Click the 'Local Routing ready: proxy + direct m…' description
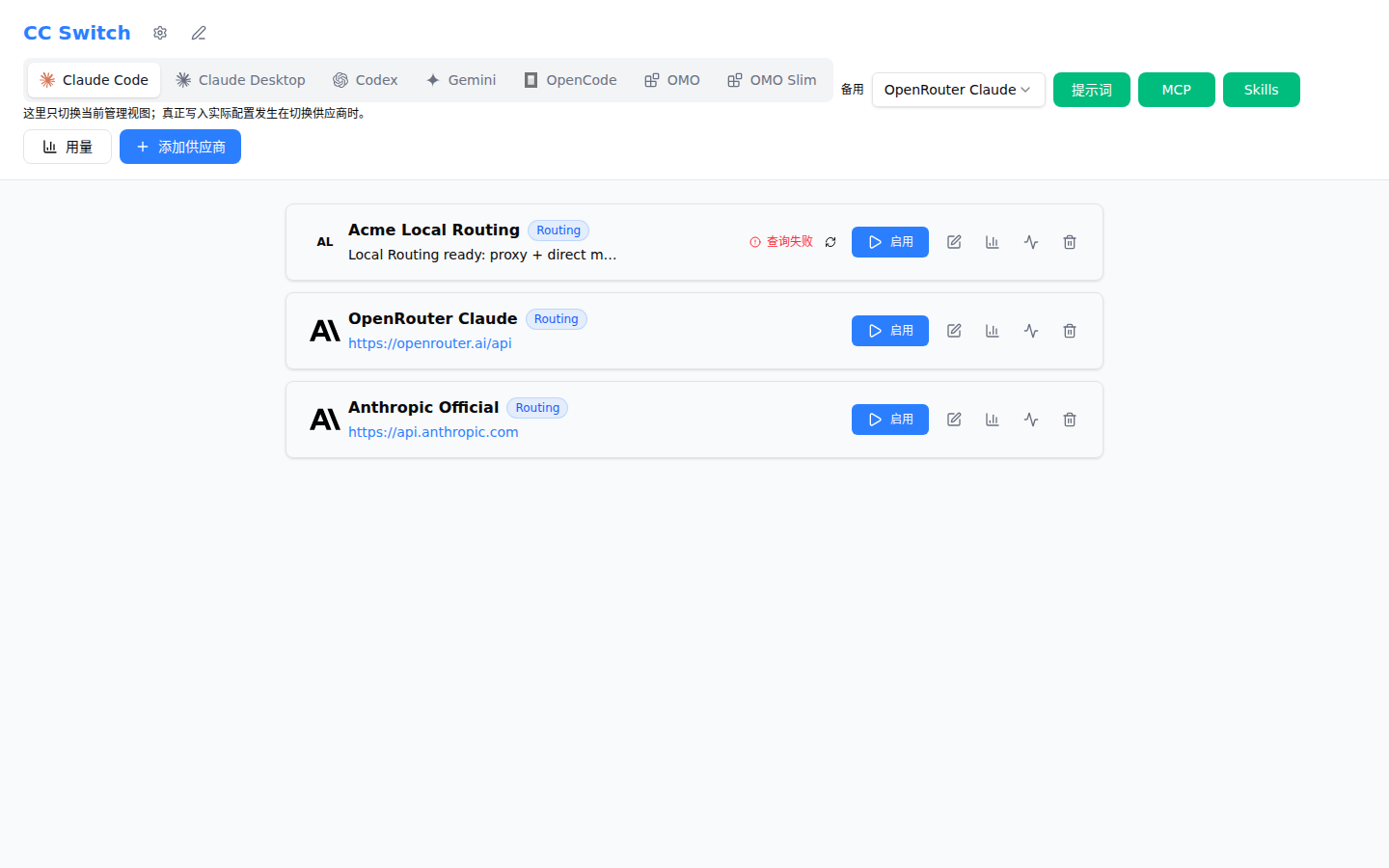The image size is (1389, 868). (x=482, y=255)
